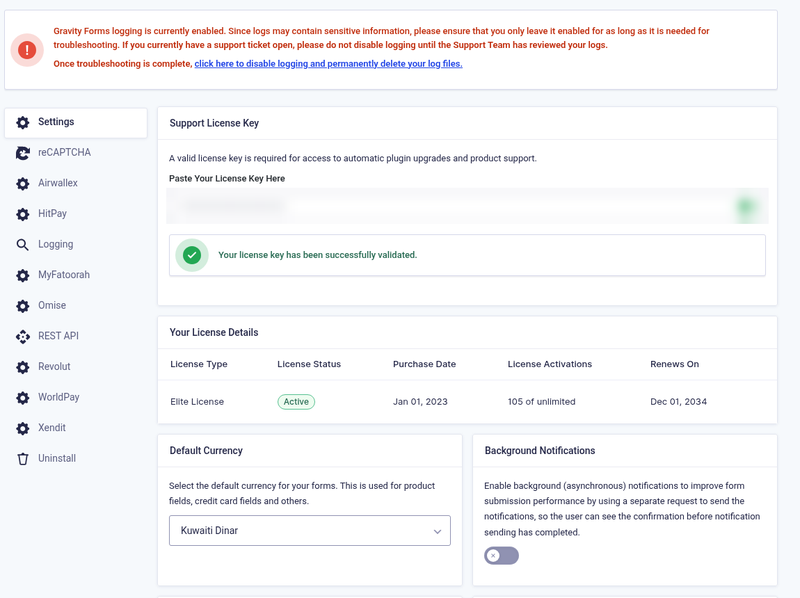Click the Active license status badge
This screenshot has height=598, width=800.
point(296,402)
